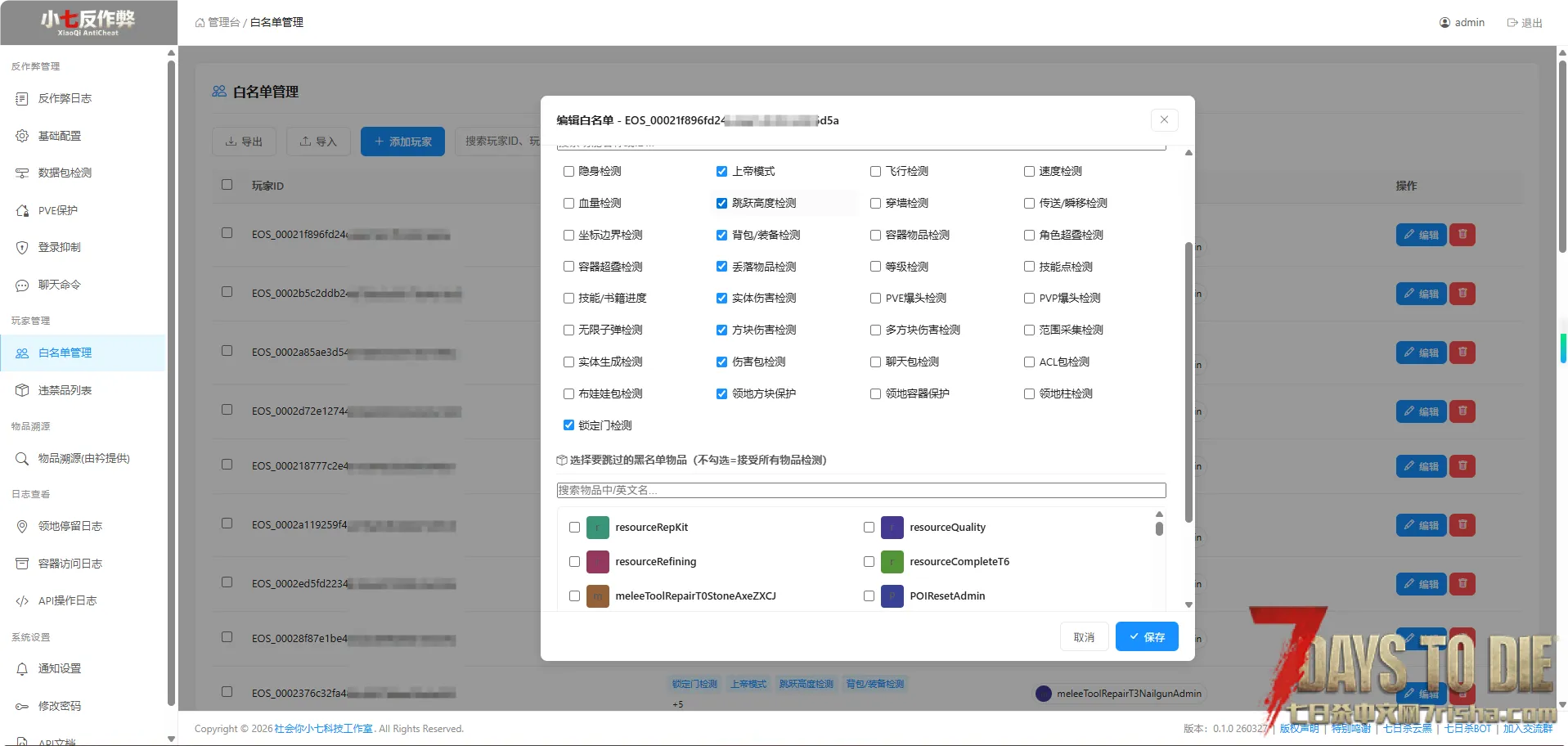Click the logout icon at top right
1568x746 pixels.
[1512, 23]
